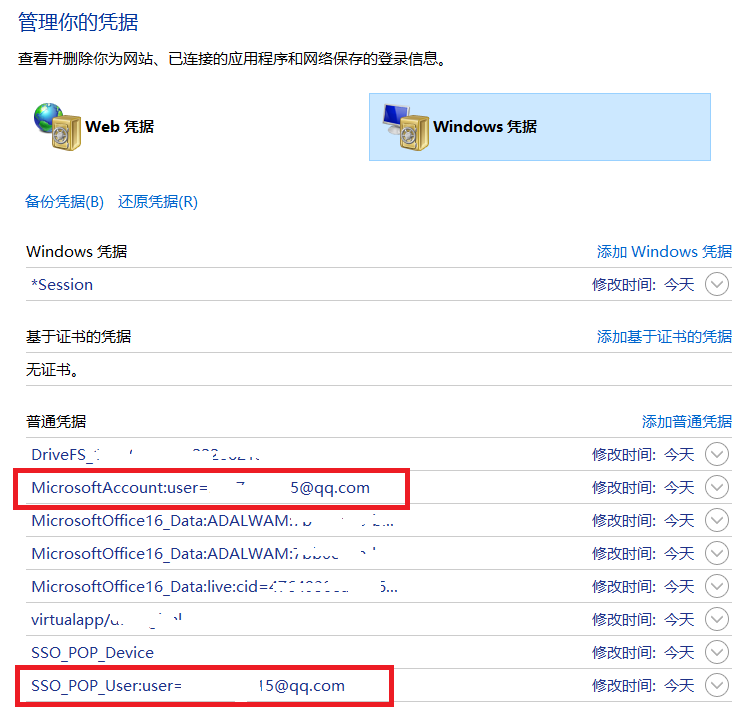Click the 普通凭据 section header

(56, 421)
